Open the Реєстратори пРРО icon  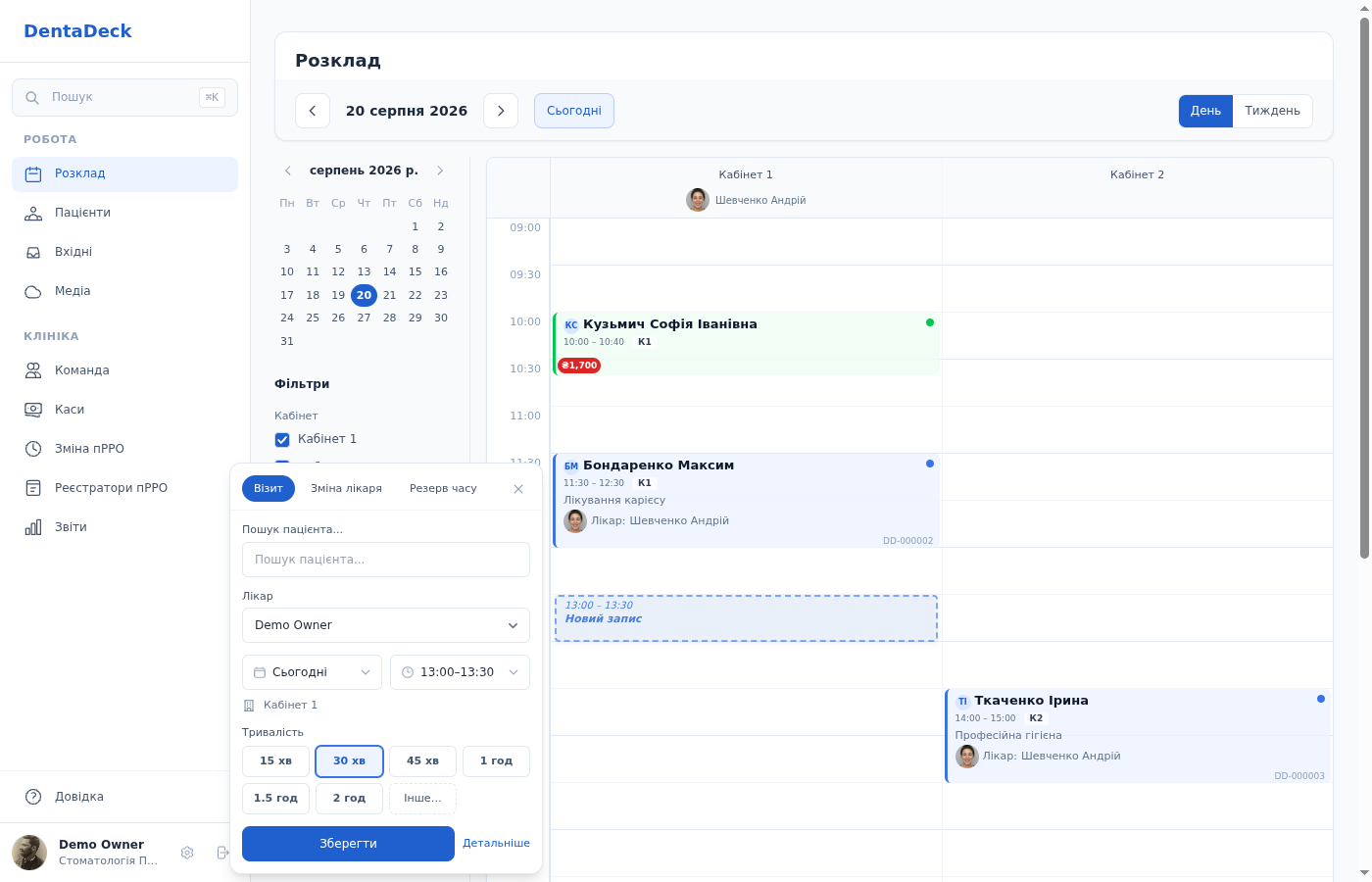(x=33, y=488)
